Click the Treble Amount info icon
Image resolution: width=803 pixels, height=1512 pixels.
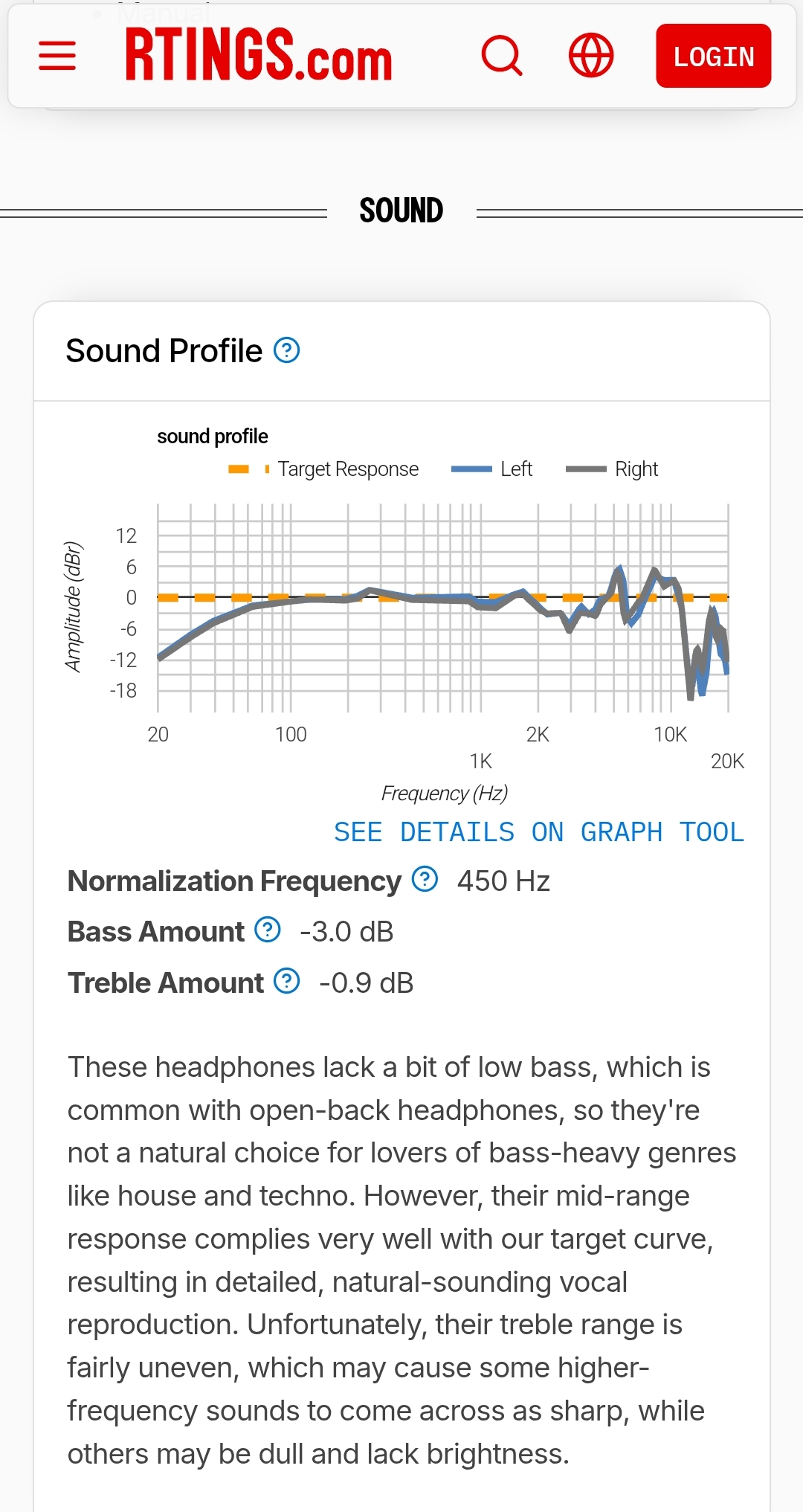point(287,981)
